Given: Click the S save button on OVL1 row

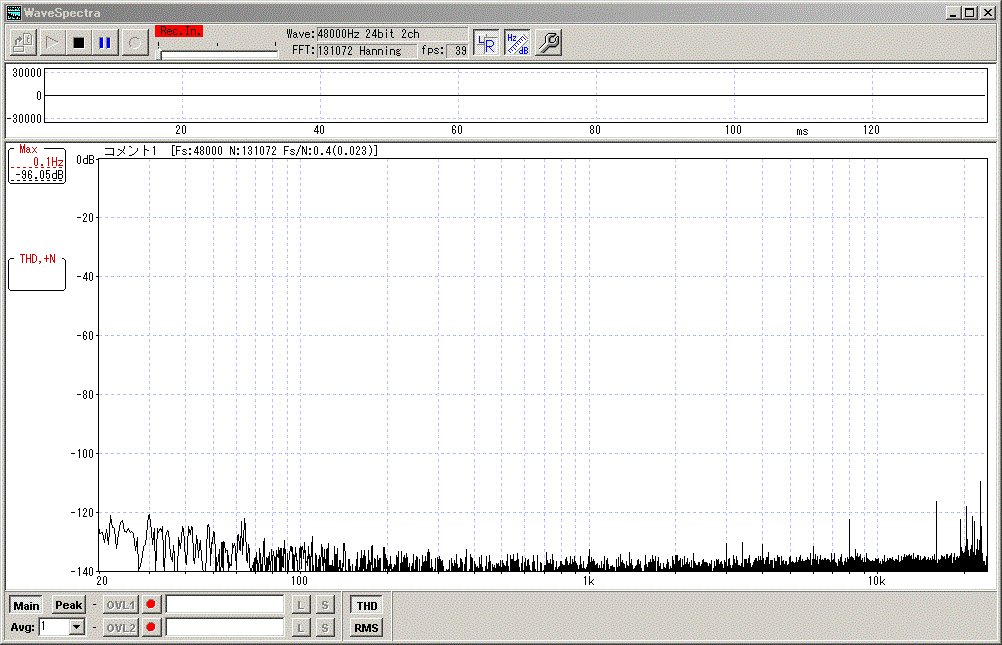Looking at the screenshot, I should click(x=325, y=605).
